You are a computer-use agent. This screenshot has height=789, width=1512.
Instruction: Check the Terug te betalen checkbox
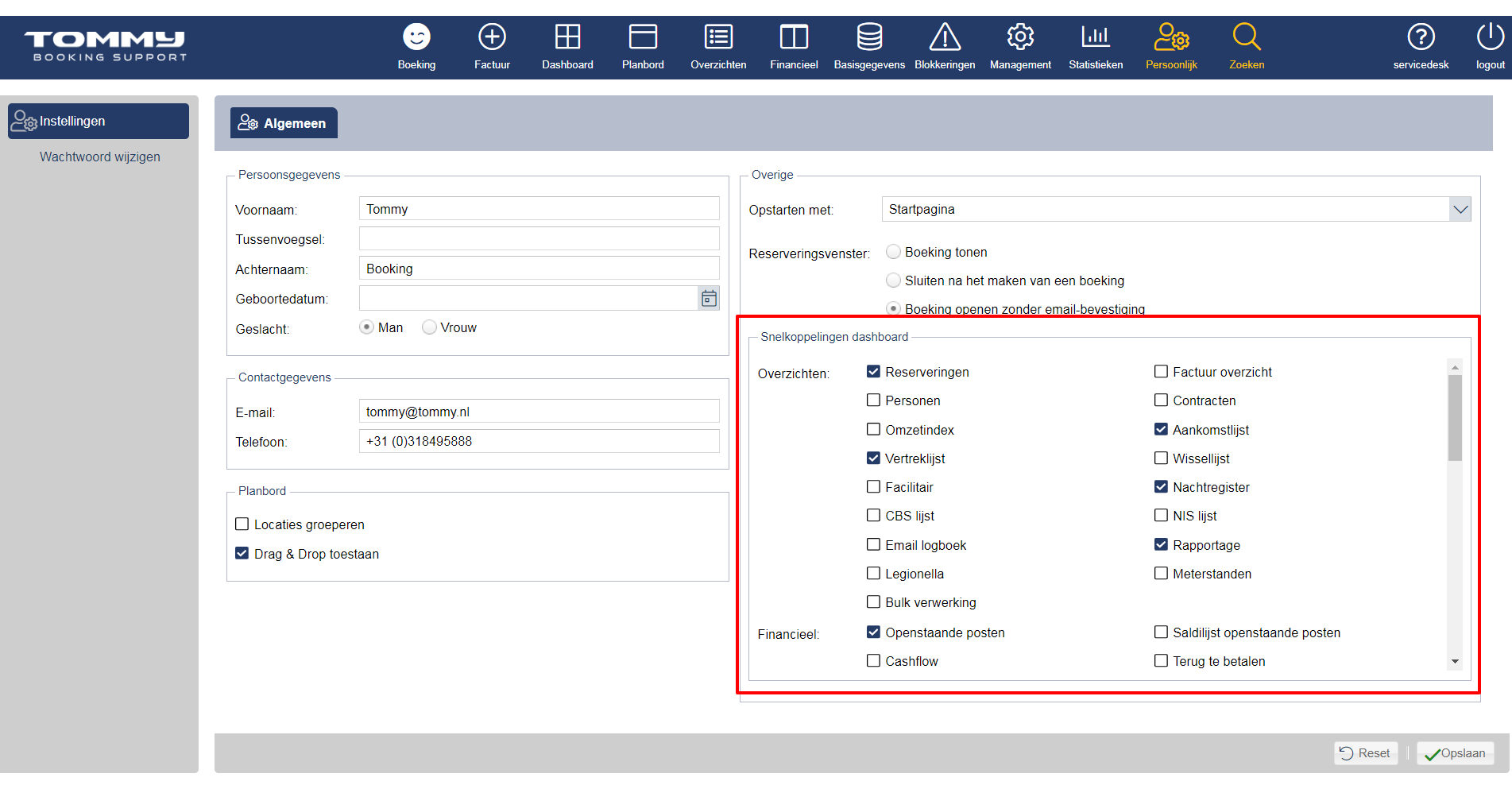click(x=1161, y=660)
